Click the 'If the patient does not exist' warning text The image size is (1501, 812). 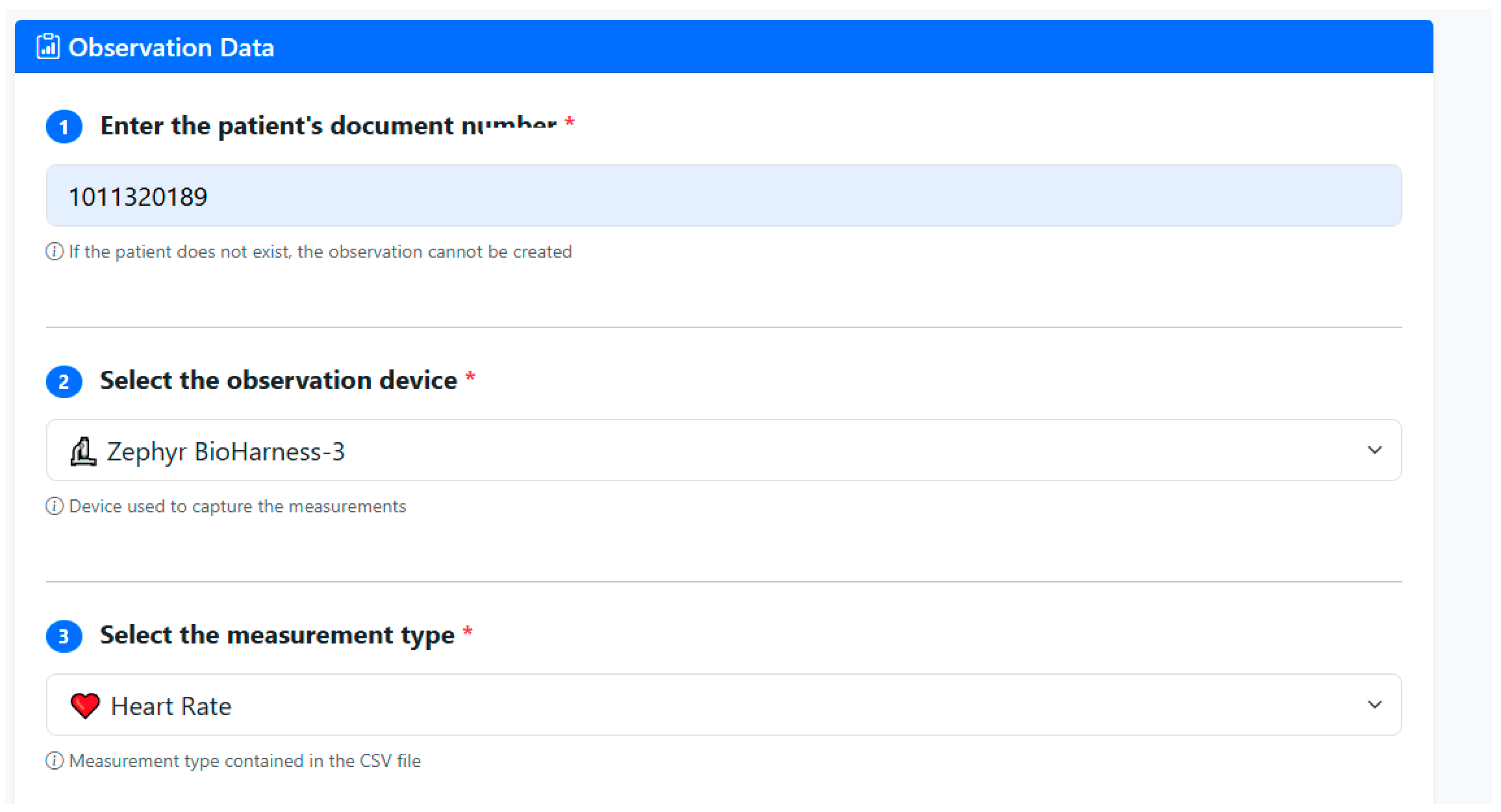tap(321, 251)
